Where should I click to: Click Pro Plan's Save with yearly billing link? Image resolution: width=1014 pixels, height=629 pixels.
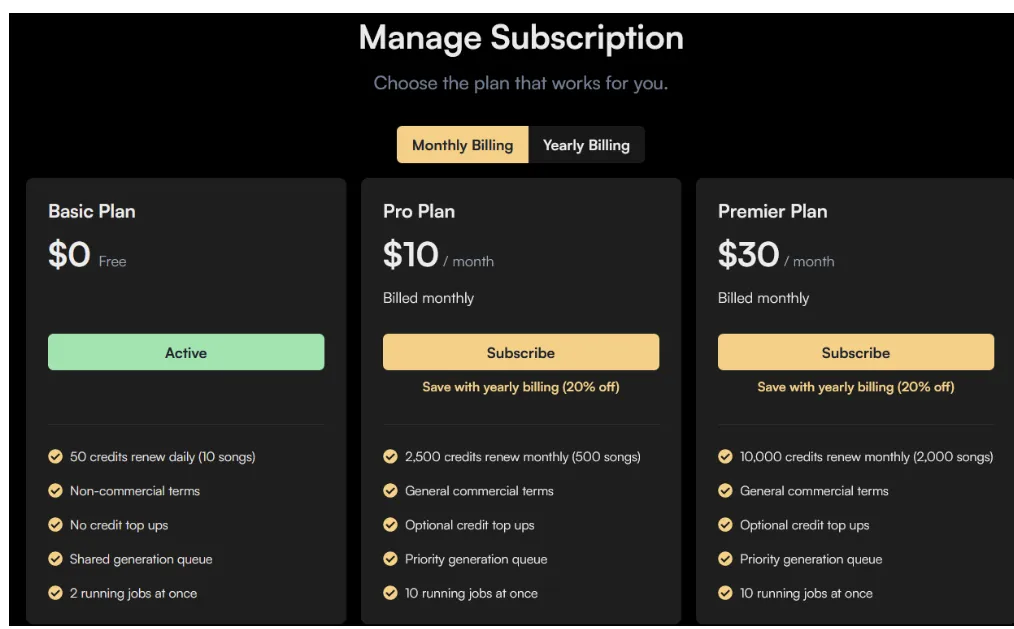[x=521, y=387]
